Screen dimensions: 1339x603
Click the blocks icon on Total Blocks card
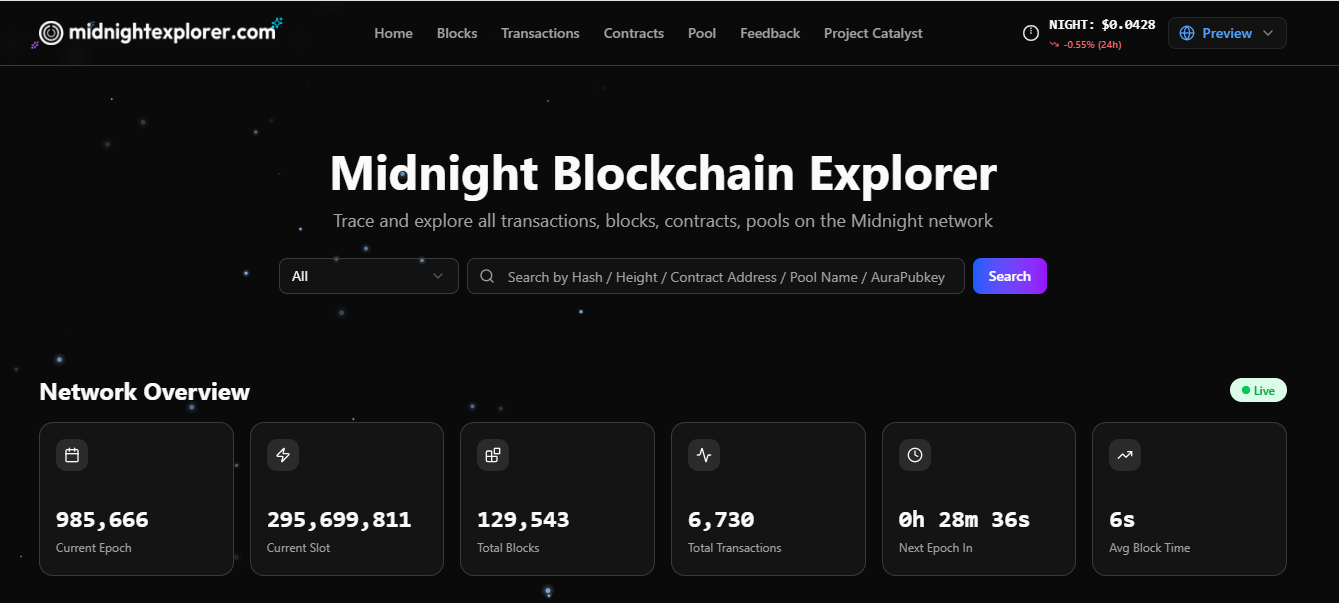click(493, 455)
